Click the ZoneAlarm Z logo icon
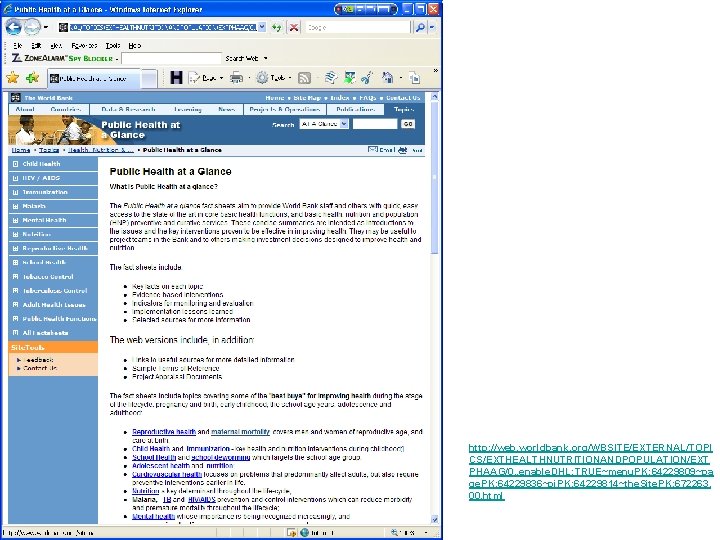 17,58
